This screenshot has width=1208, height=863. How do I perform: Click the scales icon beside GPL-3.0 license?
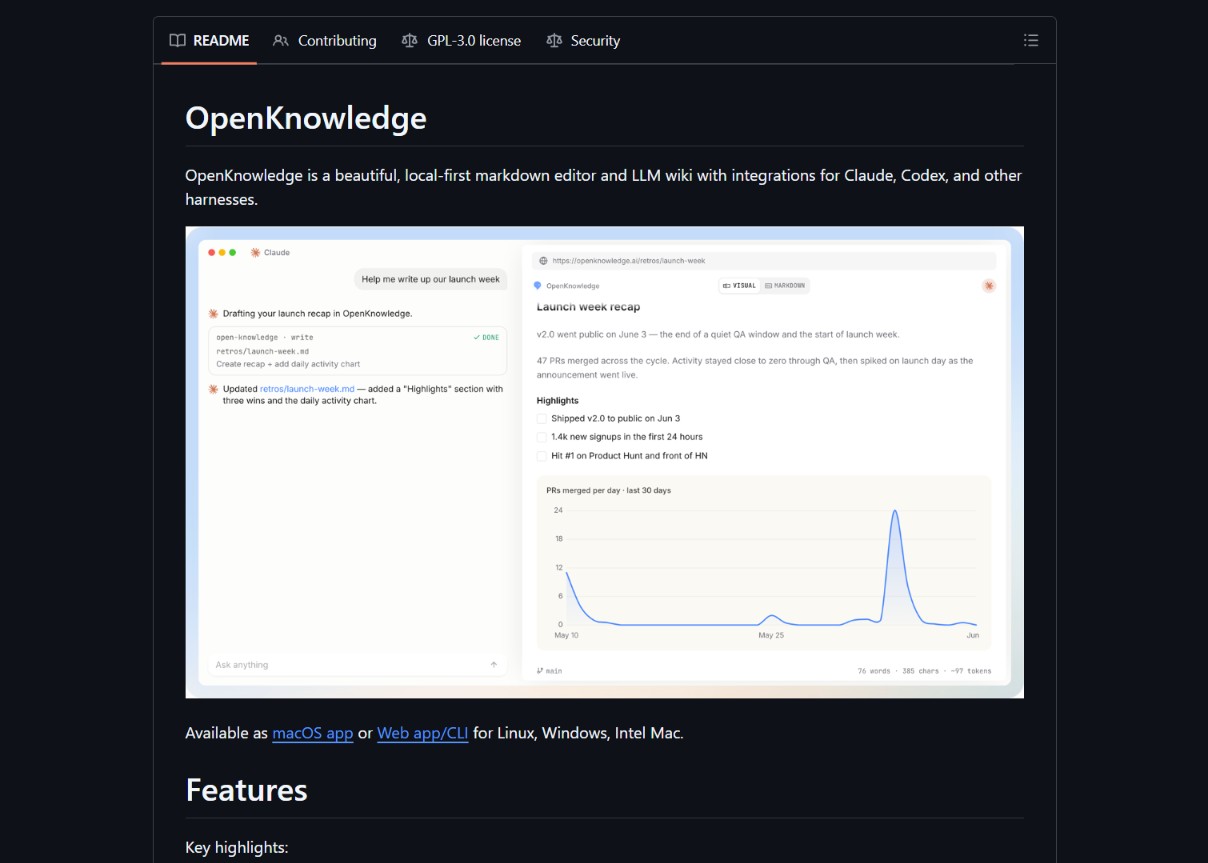tap(409, 41)
